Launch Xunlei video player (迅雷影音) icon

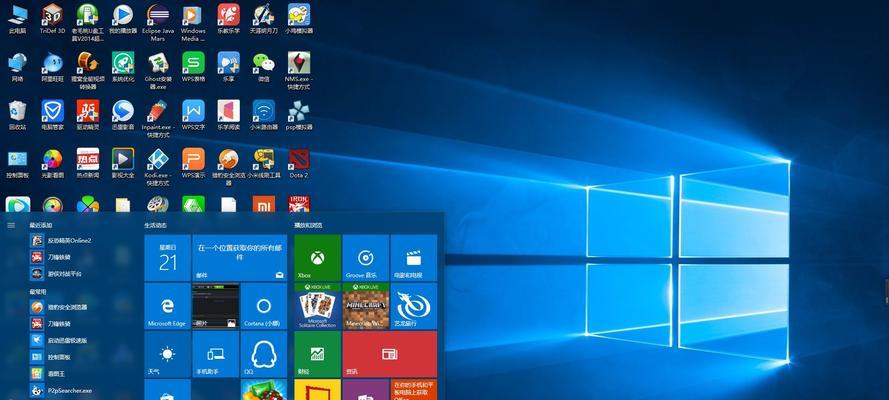pos(122,115)
